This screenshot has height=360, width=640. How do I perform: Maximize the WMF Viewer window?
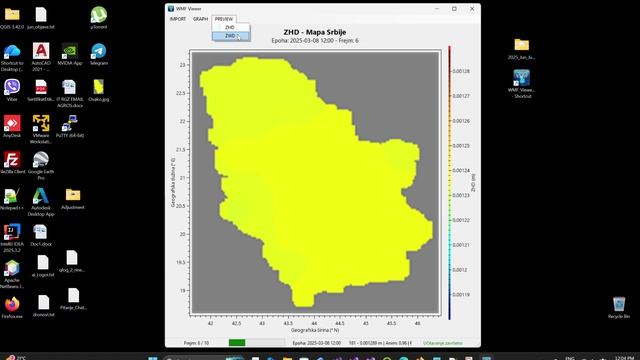(454, 9)
